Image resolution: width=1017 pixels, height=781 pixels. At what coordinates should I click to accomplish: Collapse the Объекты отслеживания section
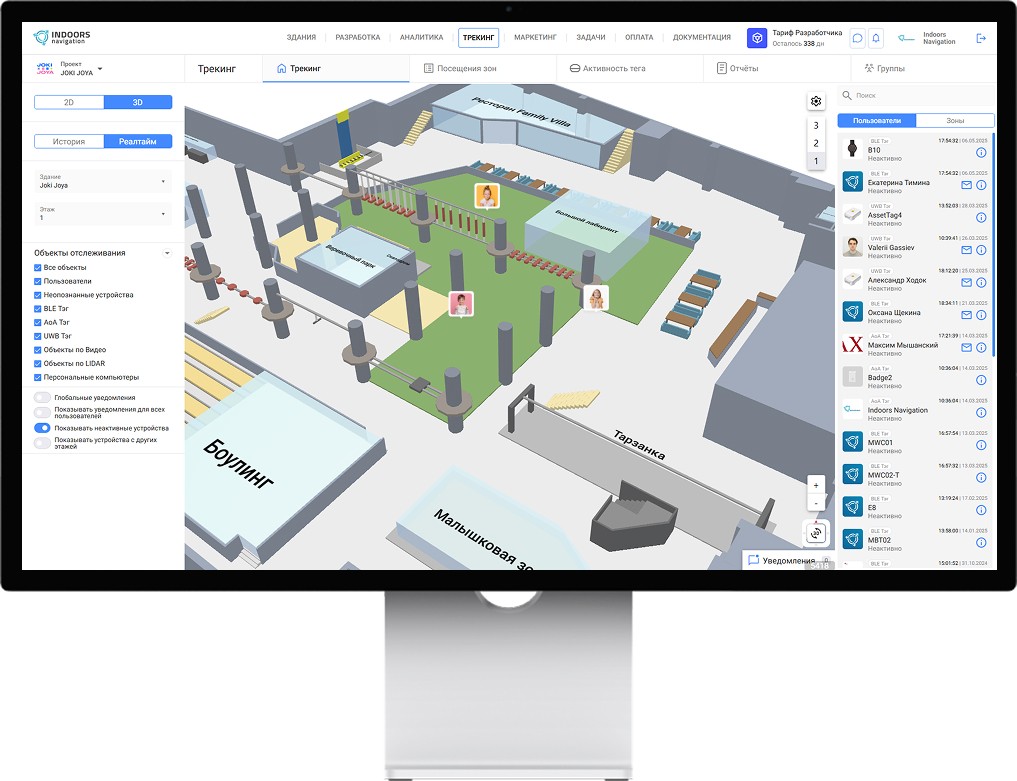[167, 253]
